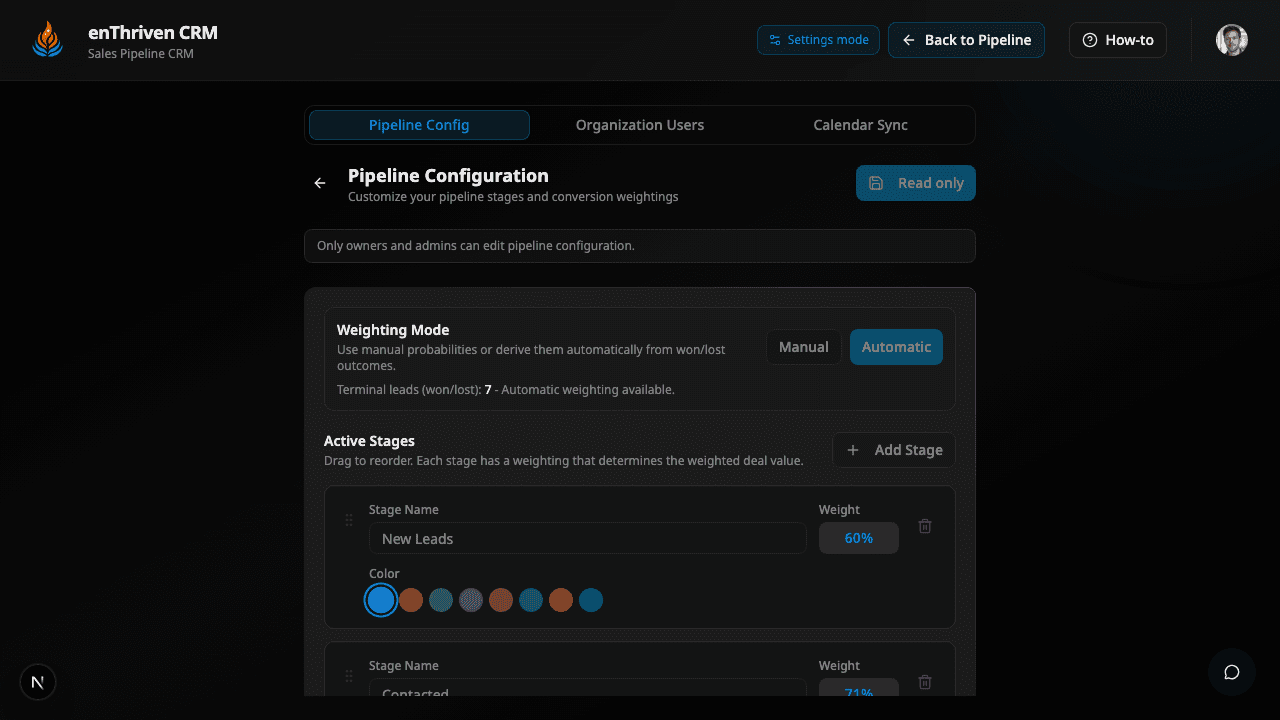Click the New Leads stage name field
The width and height of the screenshot is (1280, 720).
coord(587,539)
